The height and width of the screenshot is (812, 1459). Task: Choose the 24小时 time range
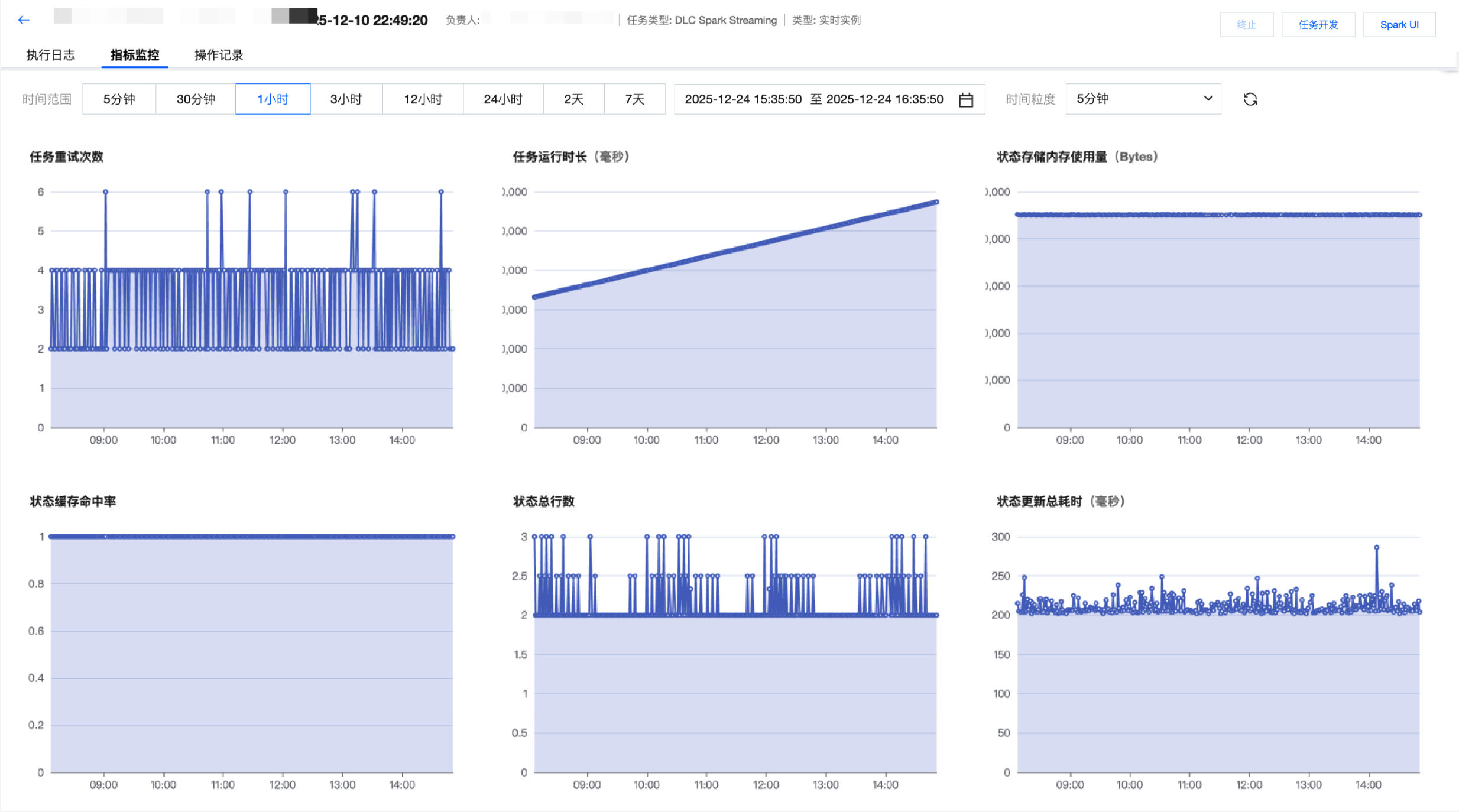(x=503, y=99)
